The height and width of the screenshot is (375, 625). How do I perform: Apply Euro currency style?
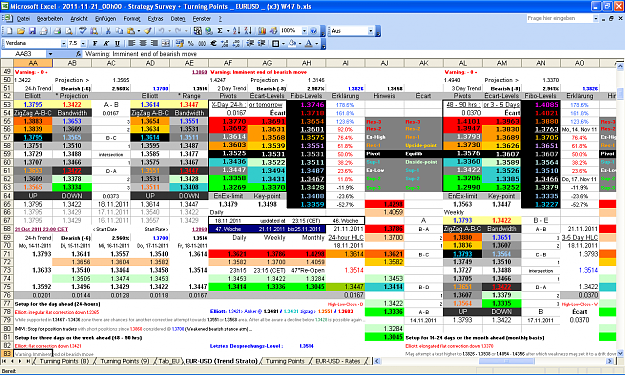click(213, 43)
